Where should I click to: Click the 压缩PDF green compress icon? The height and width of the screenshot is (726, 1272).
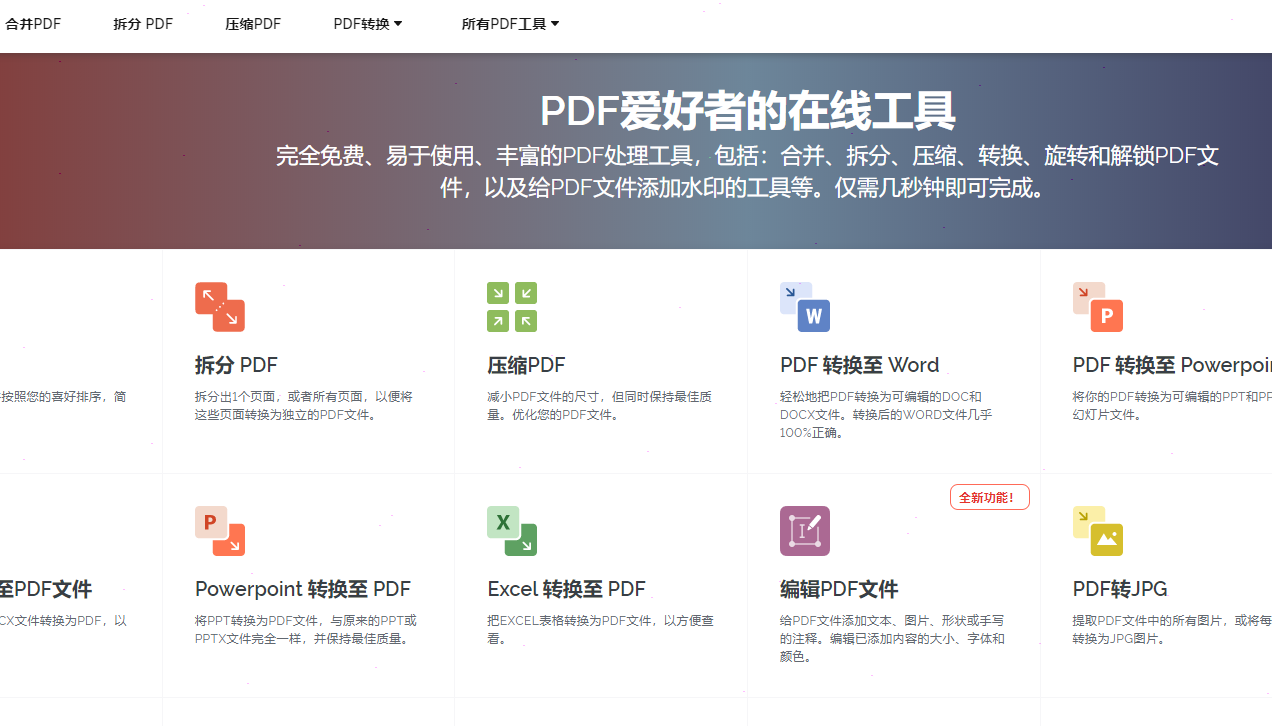tap(511, 306)
